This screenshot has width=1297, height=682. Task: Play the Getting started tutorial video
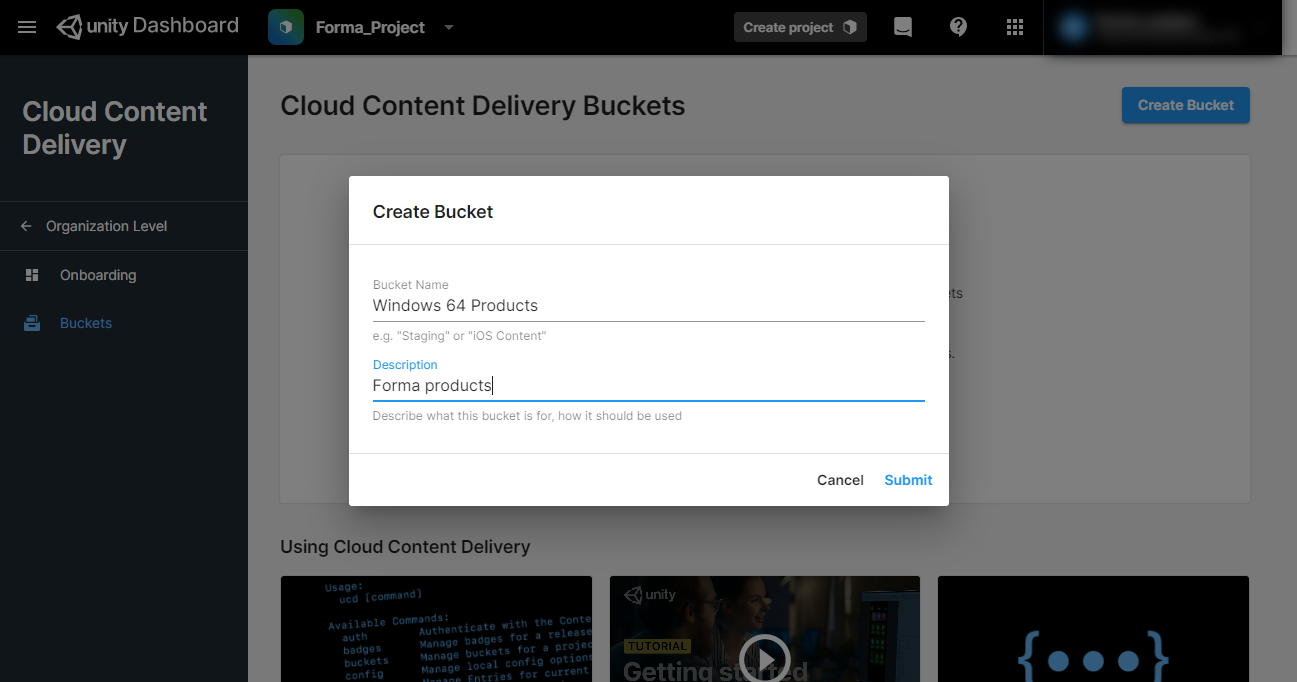pos(765,658)
